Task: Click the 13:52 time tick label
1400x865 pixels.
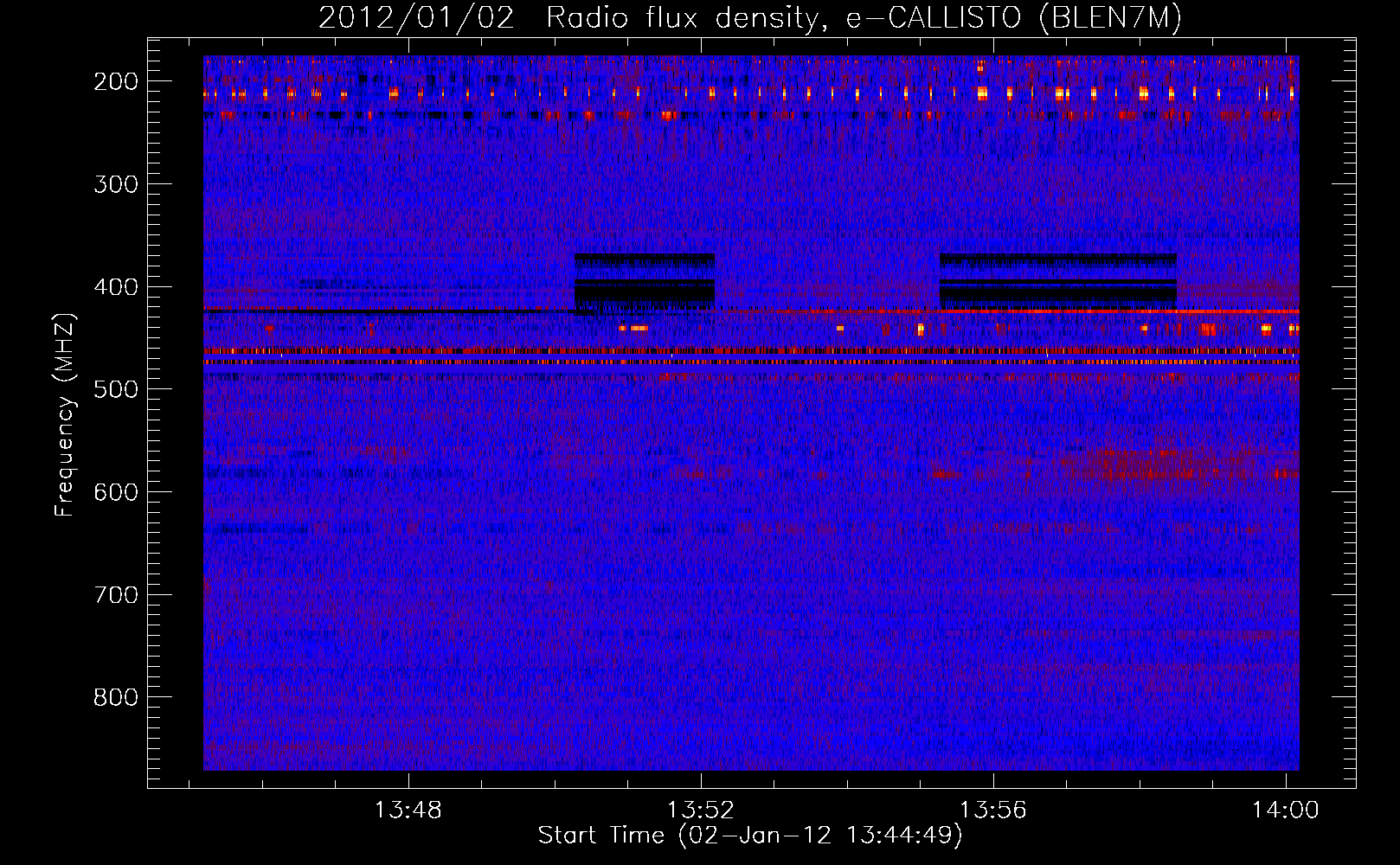Action: 701,810
